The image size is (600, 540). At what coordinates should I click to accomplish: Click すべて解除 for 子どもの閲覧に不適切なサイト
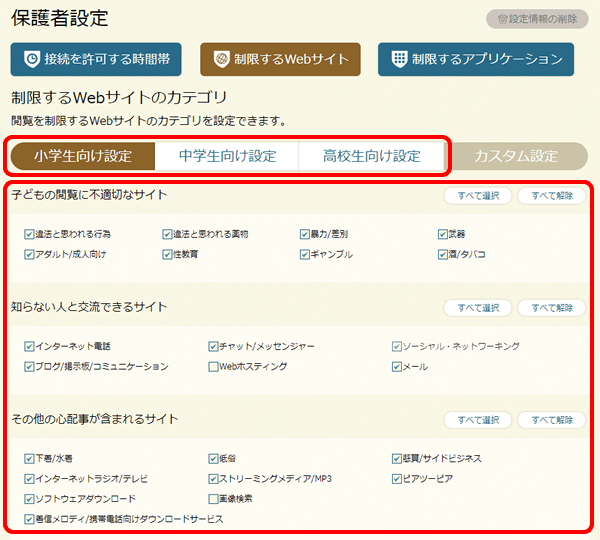point(552,196)
